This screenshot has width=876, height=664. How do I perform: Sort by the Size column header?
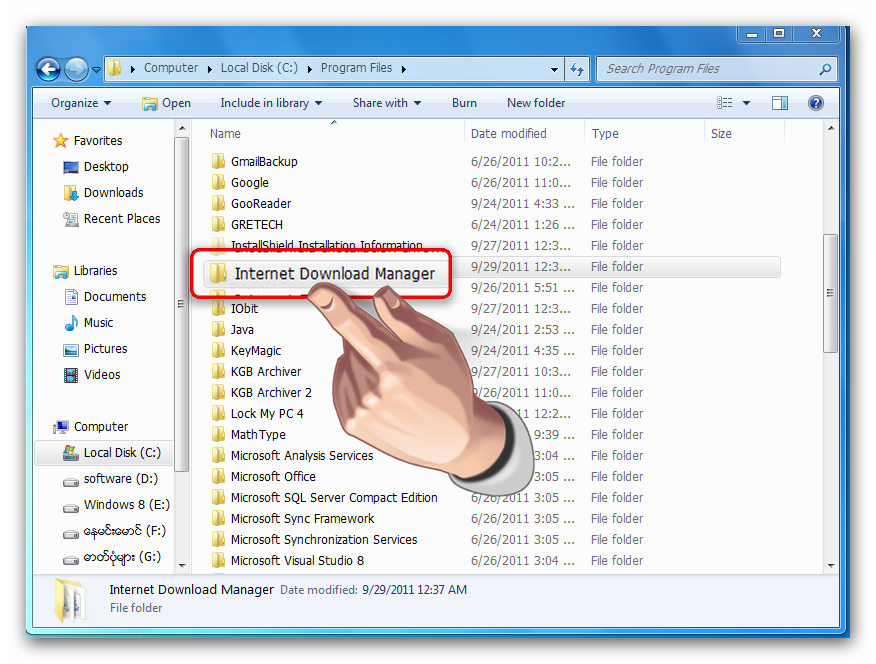[x=721, y=134]
